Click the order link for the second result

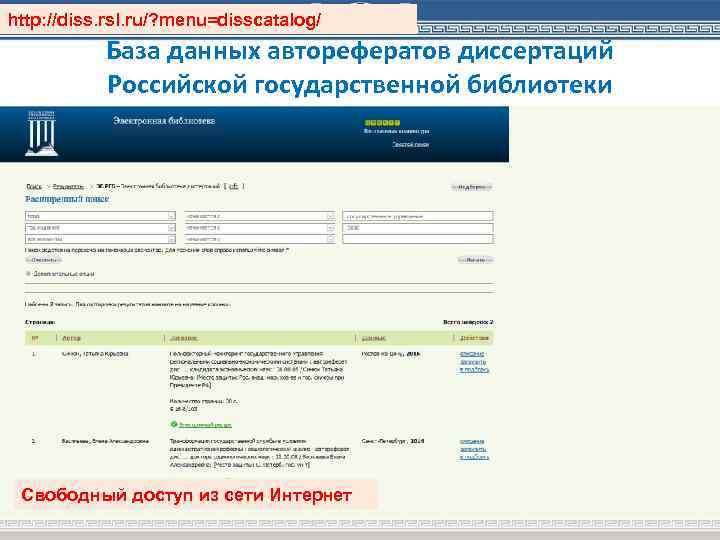point(473,449)
